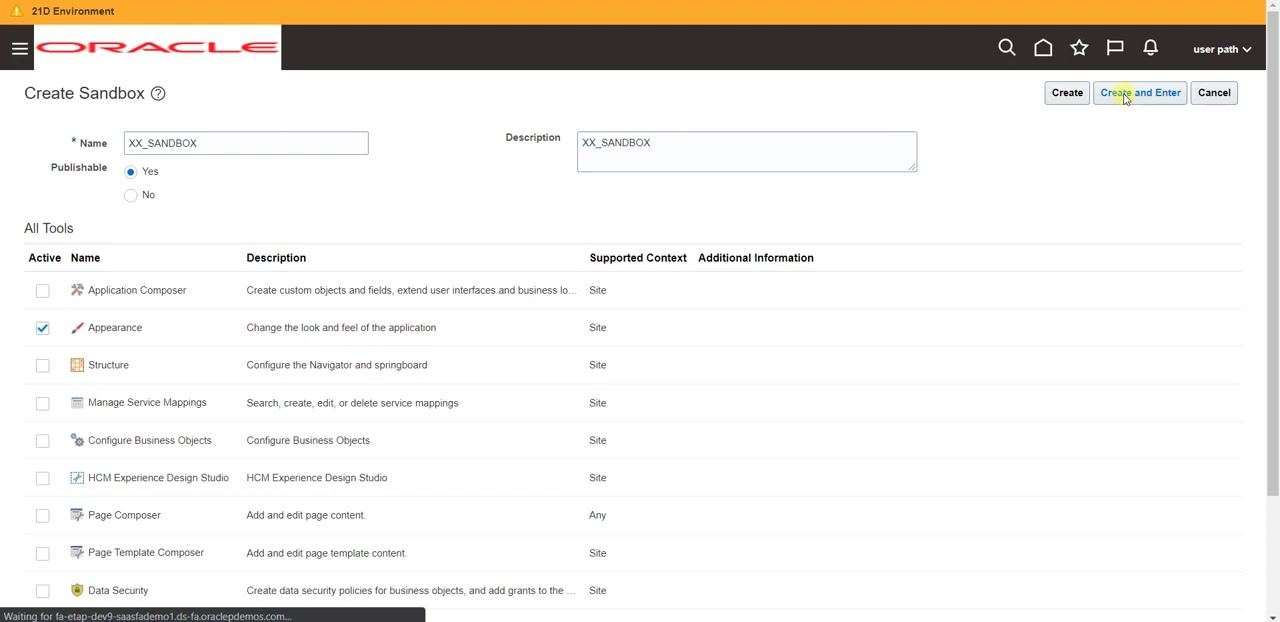Image resolution: width=1280 pixels, height=622 pixels.
Task: Click inside the sandbox Name field
Action: (246, 143)
